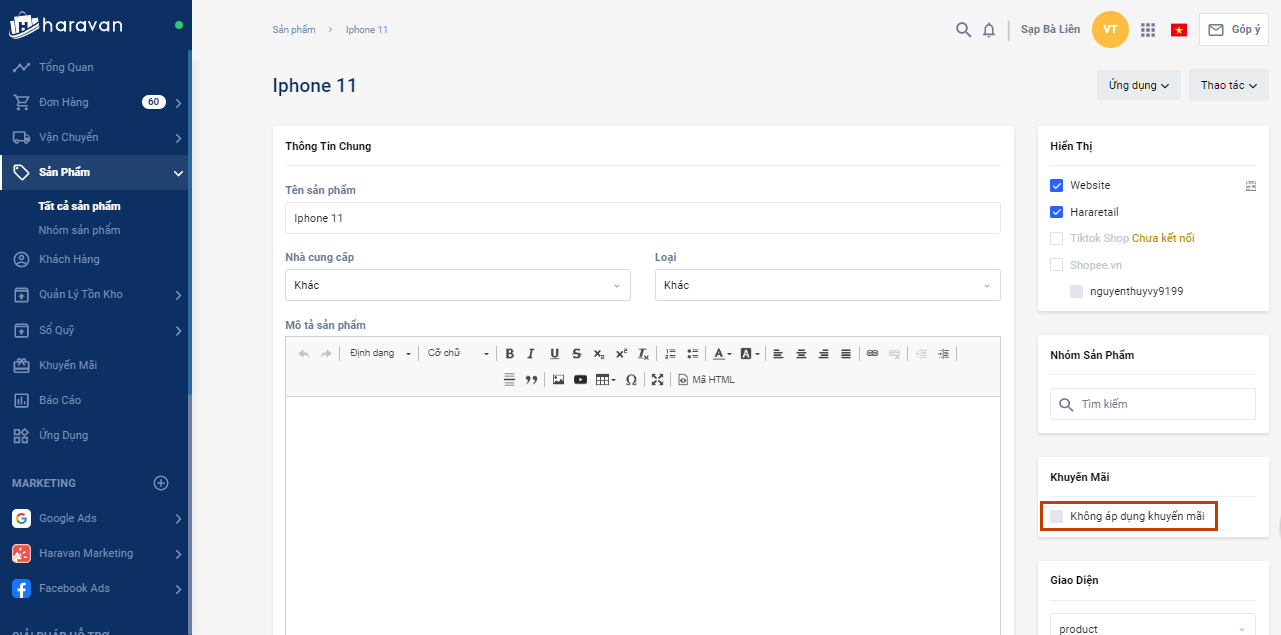Toggle superscript formatting
The width and height of the screenshot is (1281, 635).
pos(621,353)
